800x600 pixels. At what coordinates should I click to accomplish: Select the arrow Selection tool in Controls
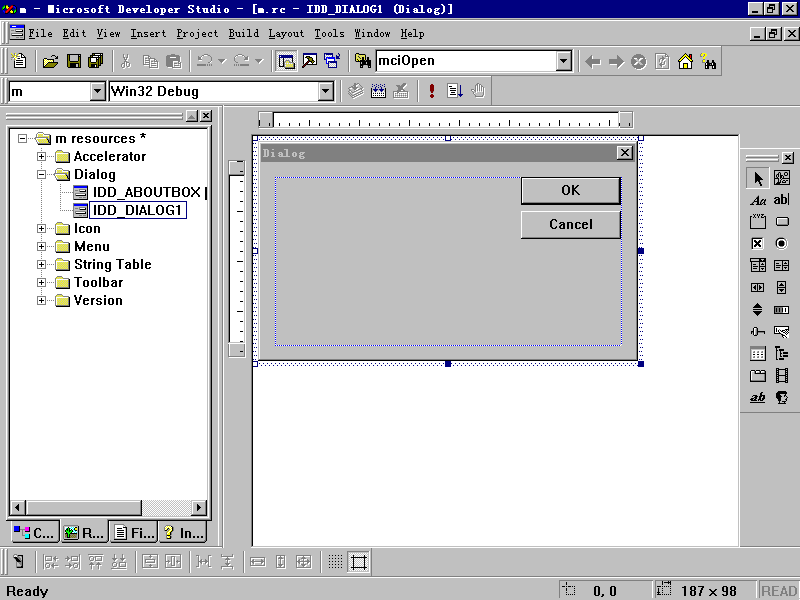[758, 179]
